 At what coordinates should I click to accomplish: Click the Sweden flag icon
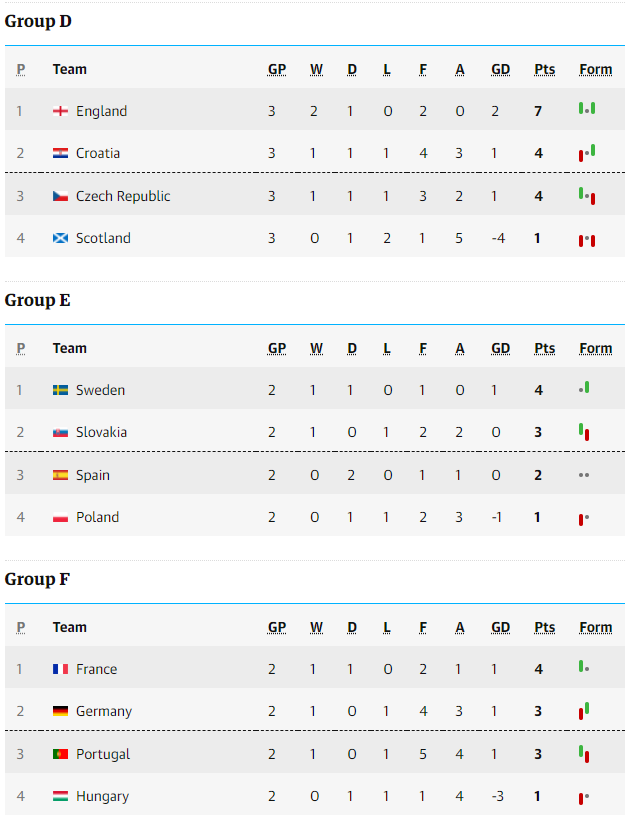[x=60, y=390]
